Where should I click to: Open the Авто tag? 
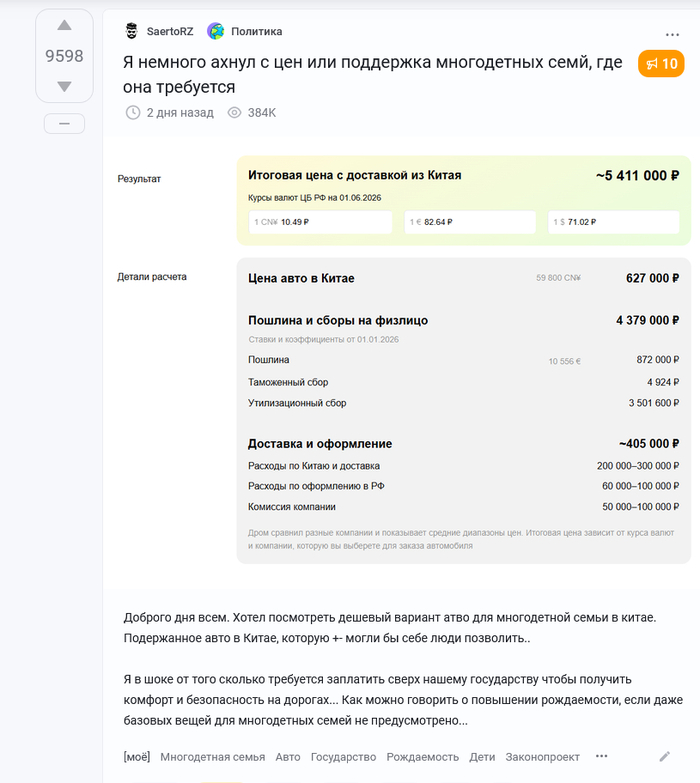[288, 757]
